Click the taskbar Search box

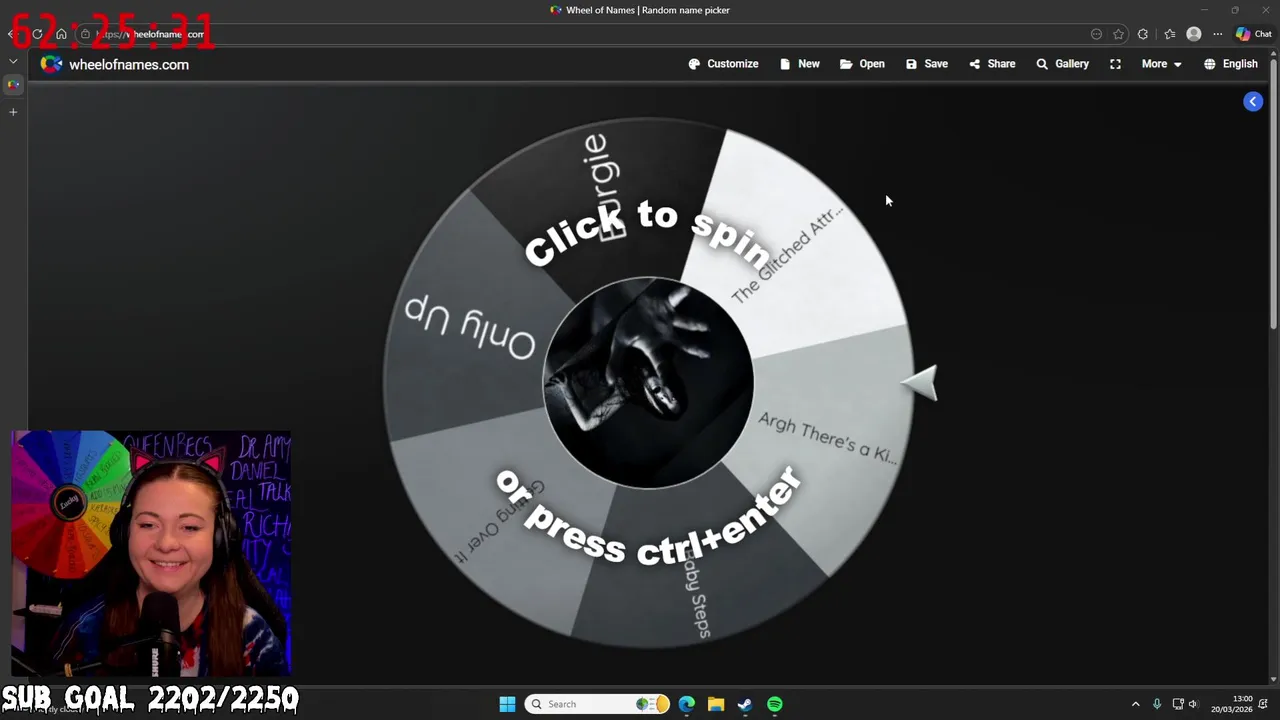(x=597, y=704)
